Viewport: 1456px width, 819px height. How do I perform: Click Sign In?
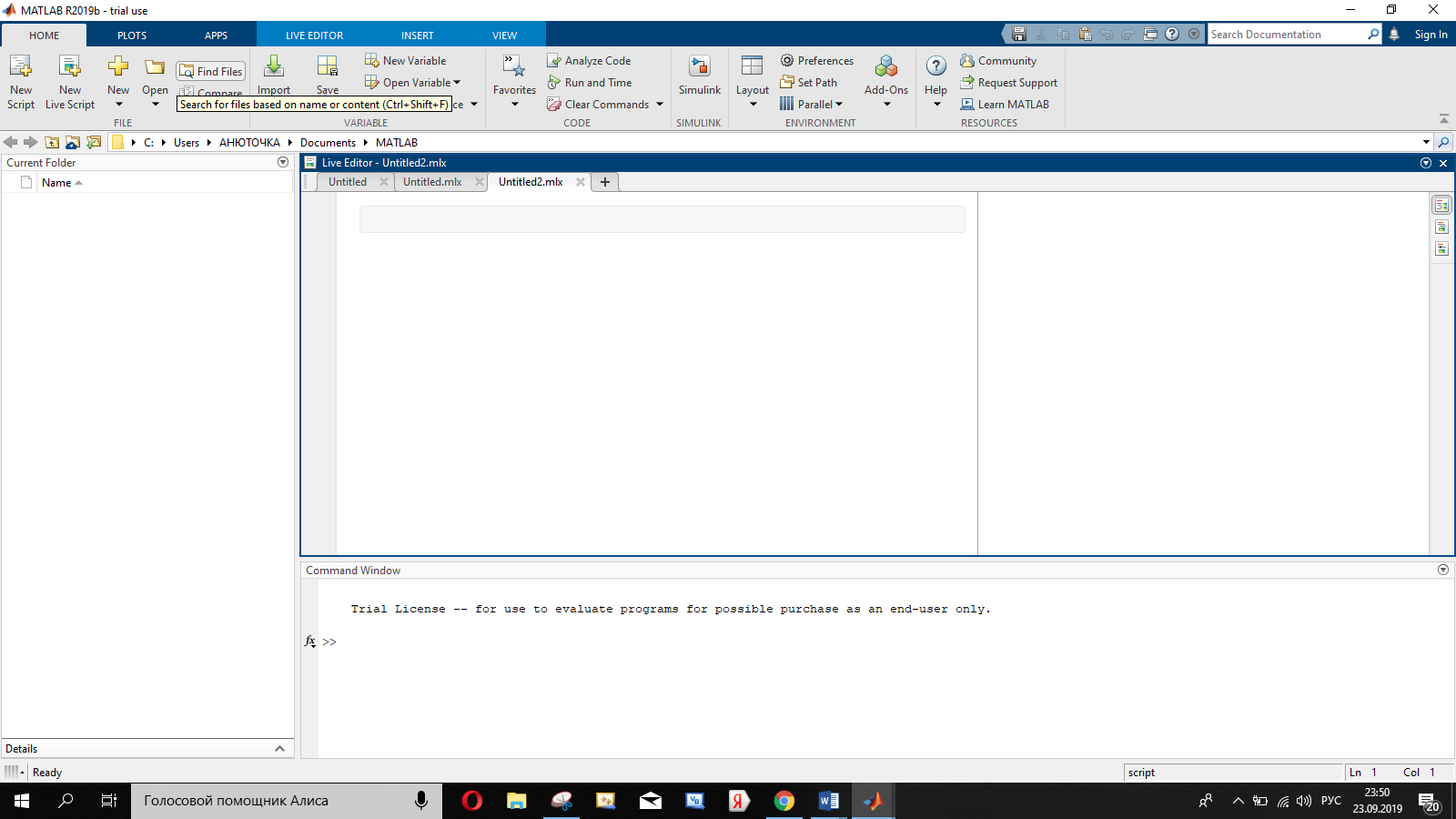tap(1431, 35)
